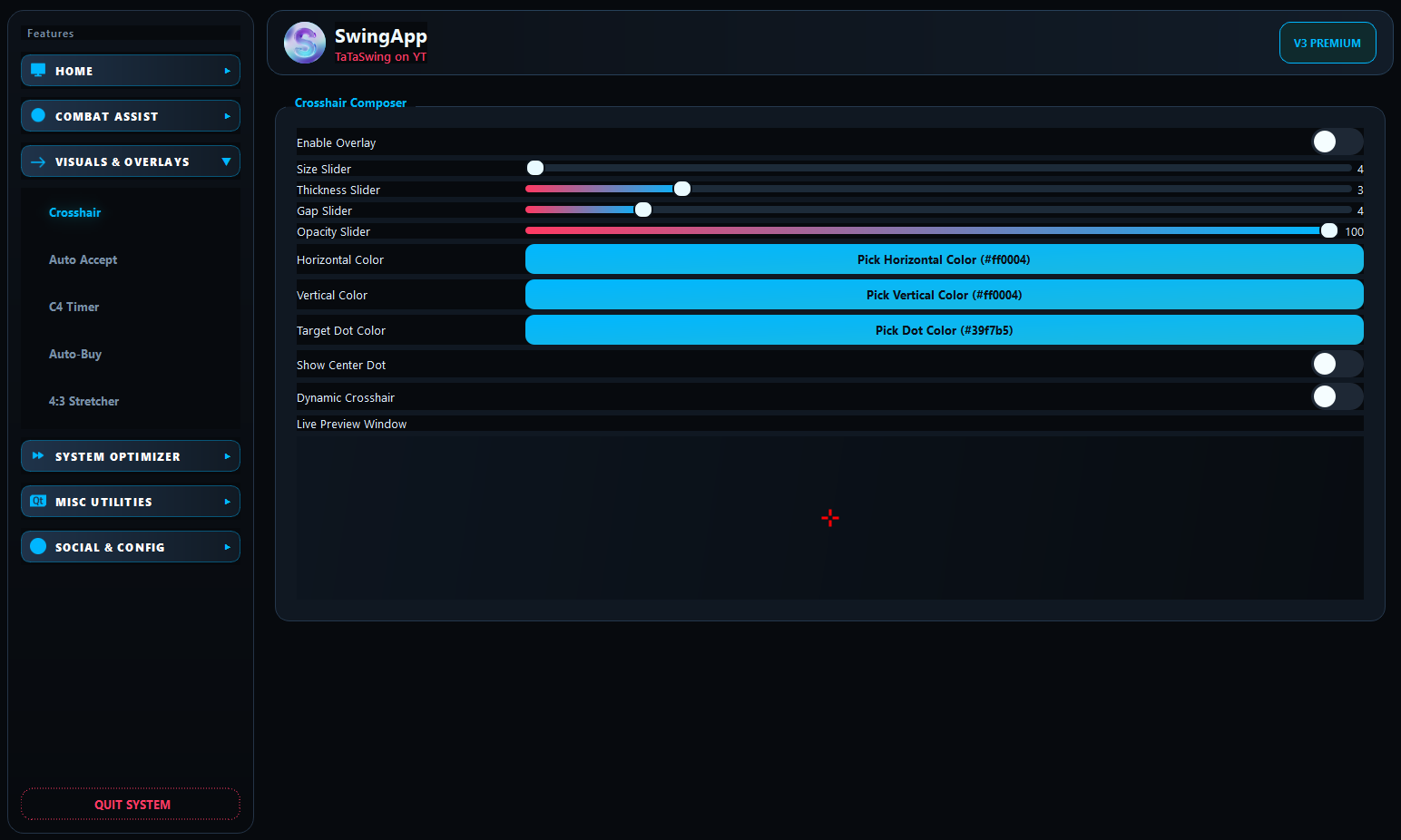Click the Thickness value 3
The width and height of the screenshot is (1401, 840).
tap(1360, 190)
